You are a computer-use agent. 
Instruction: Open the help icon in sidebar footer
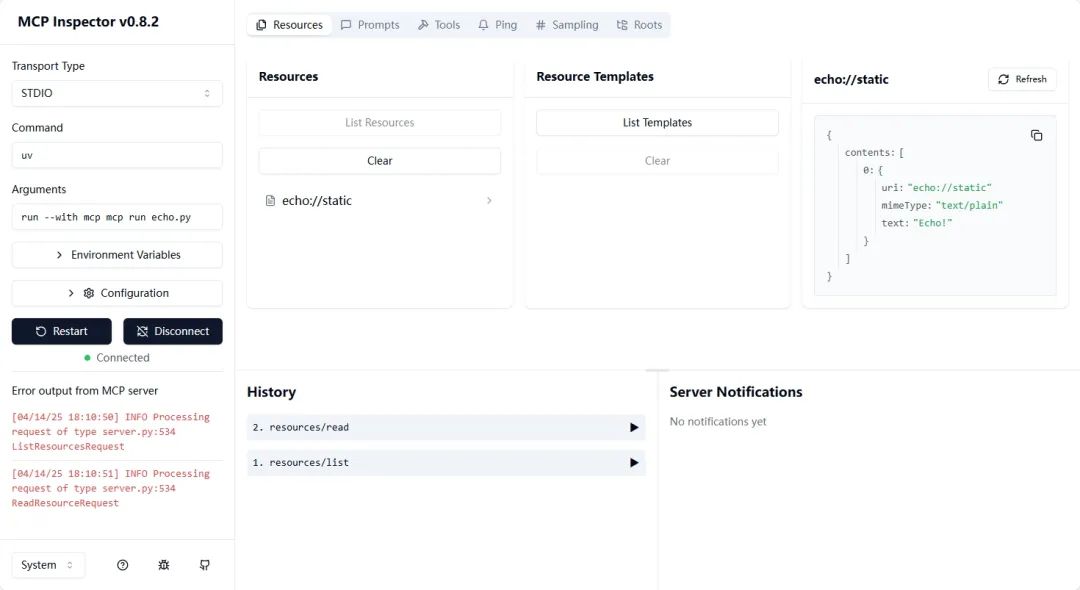coord(123,565)
